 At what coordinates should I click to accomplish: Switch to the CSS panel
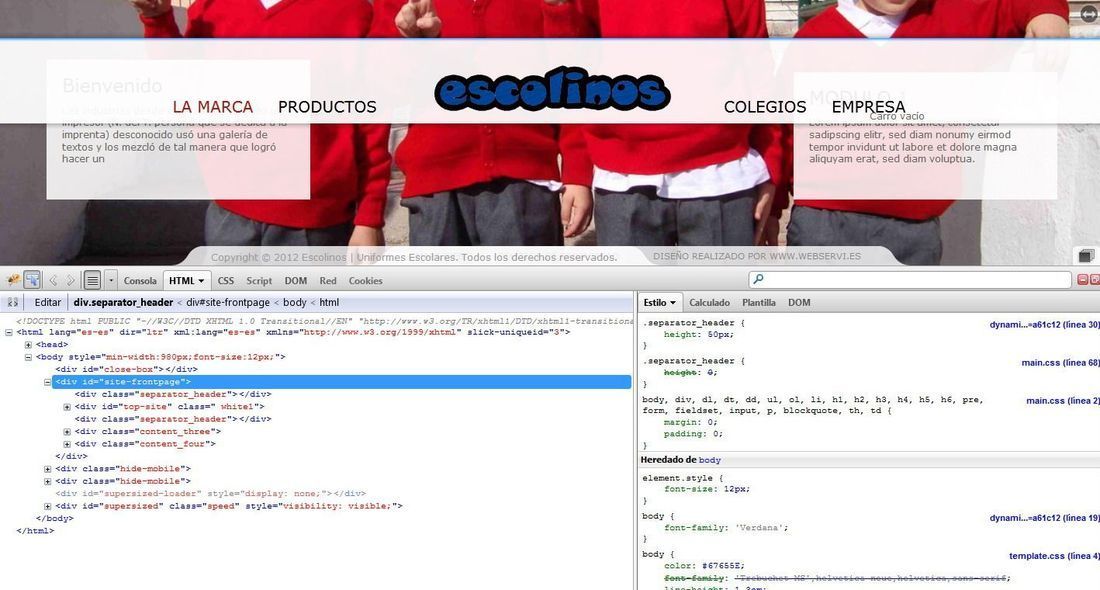226,281
